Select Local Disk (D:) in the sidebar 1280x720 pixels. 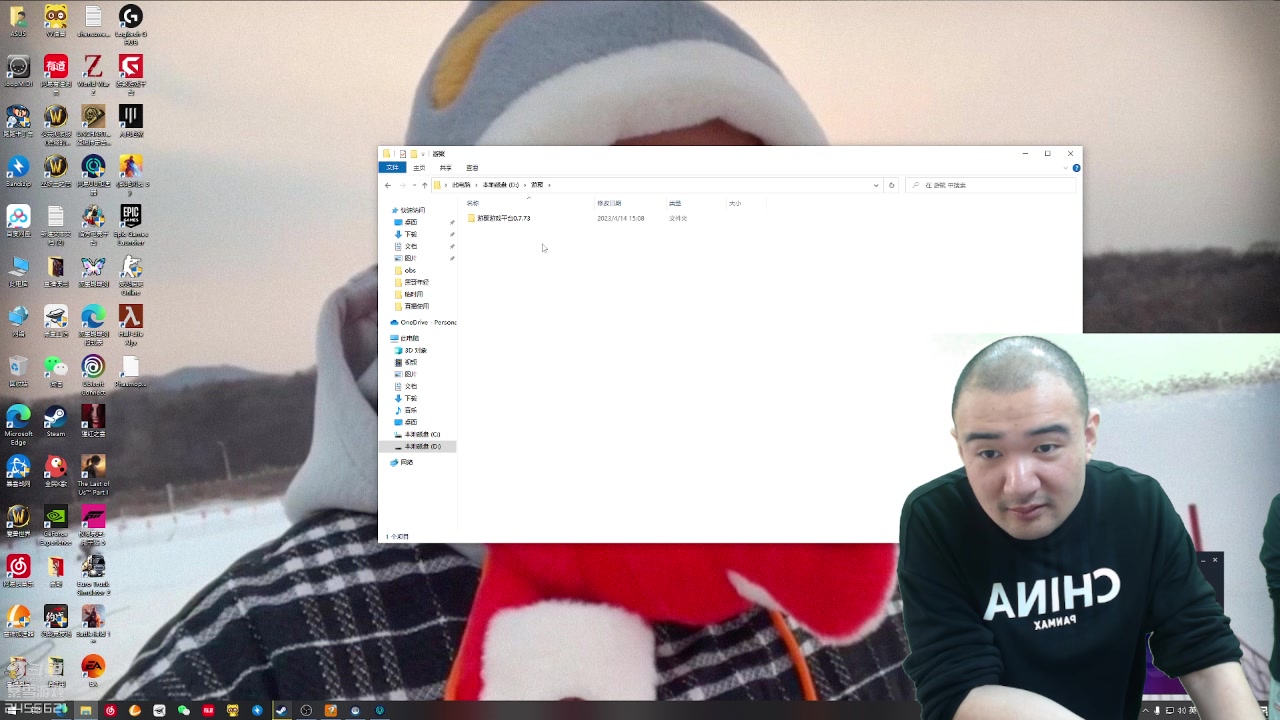418,446
